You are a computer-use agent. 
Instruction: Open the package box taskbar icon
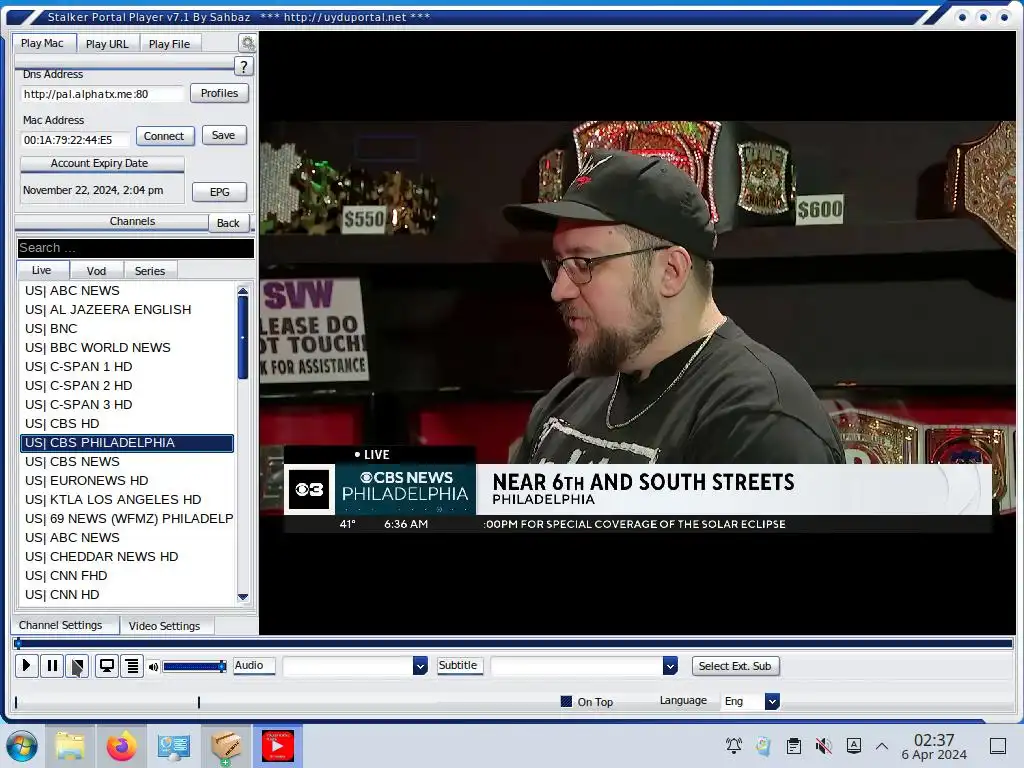(226, 746)
